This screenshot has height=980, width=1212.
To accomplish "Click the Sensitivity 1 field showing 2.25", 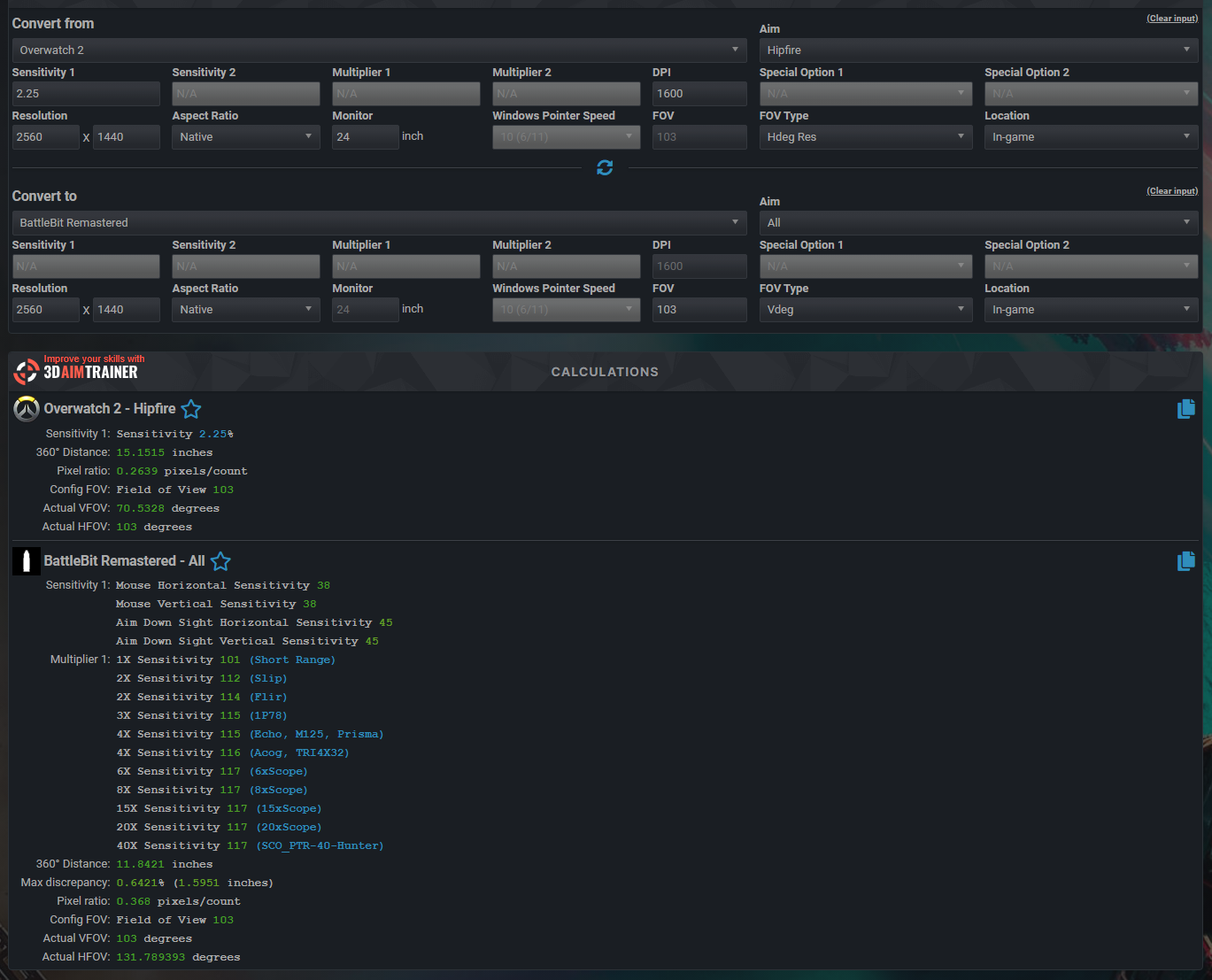I will pyautogui.click(x=86, y=94).
